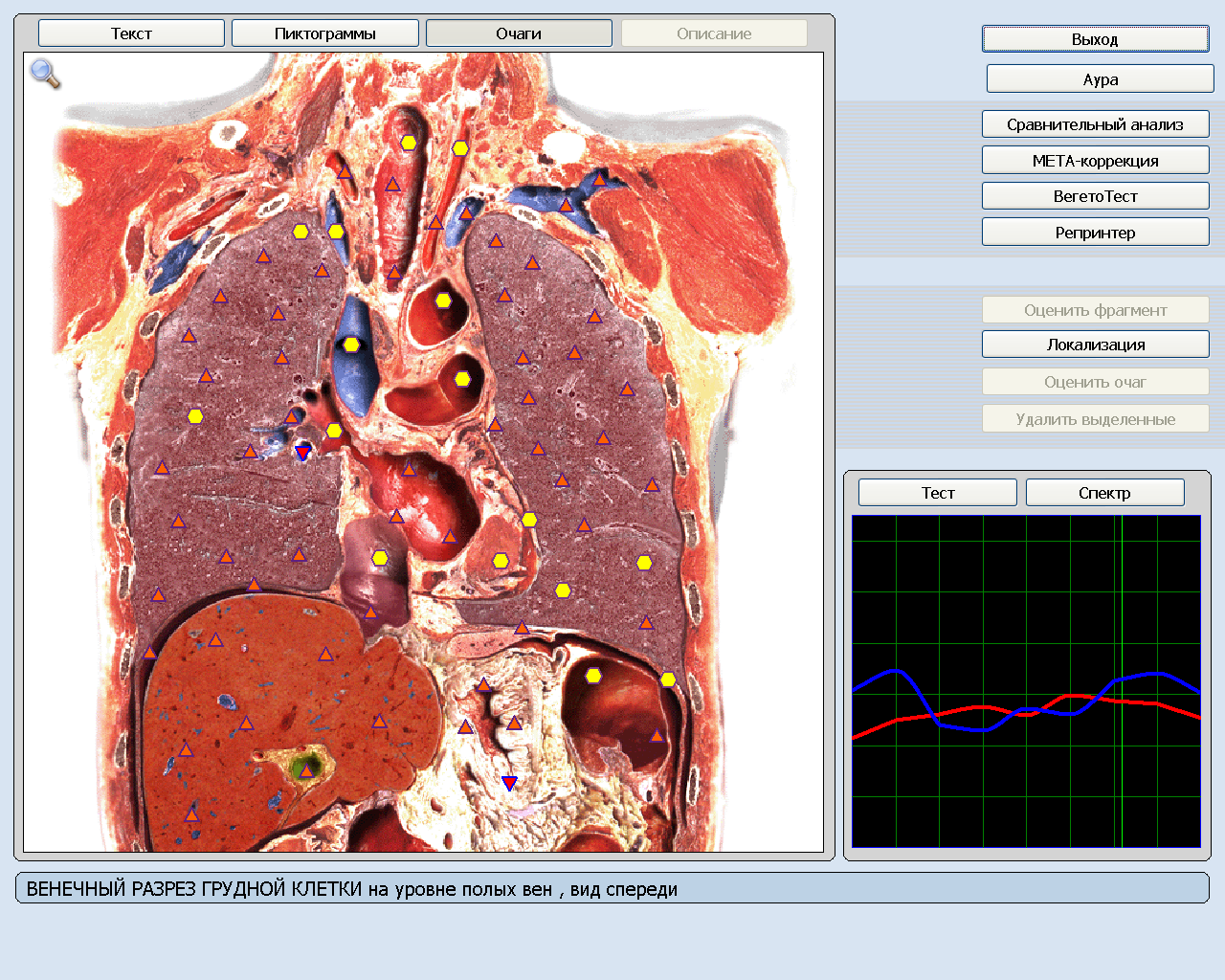Click the Локализация button
This screenshot has width=1225, height=980.
[x=1095, y=345]
